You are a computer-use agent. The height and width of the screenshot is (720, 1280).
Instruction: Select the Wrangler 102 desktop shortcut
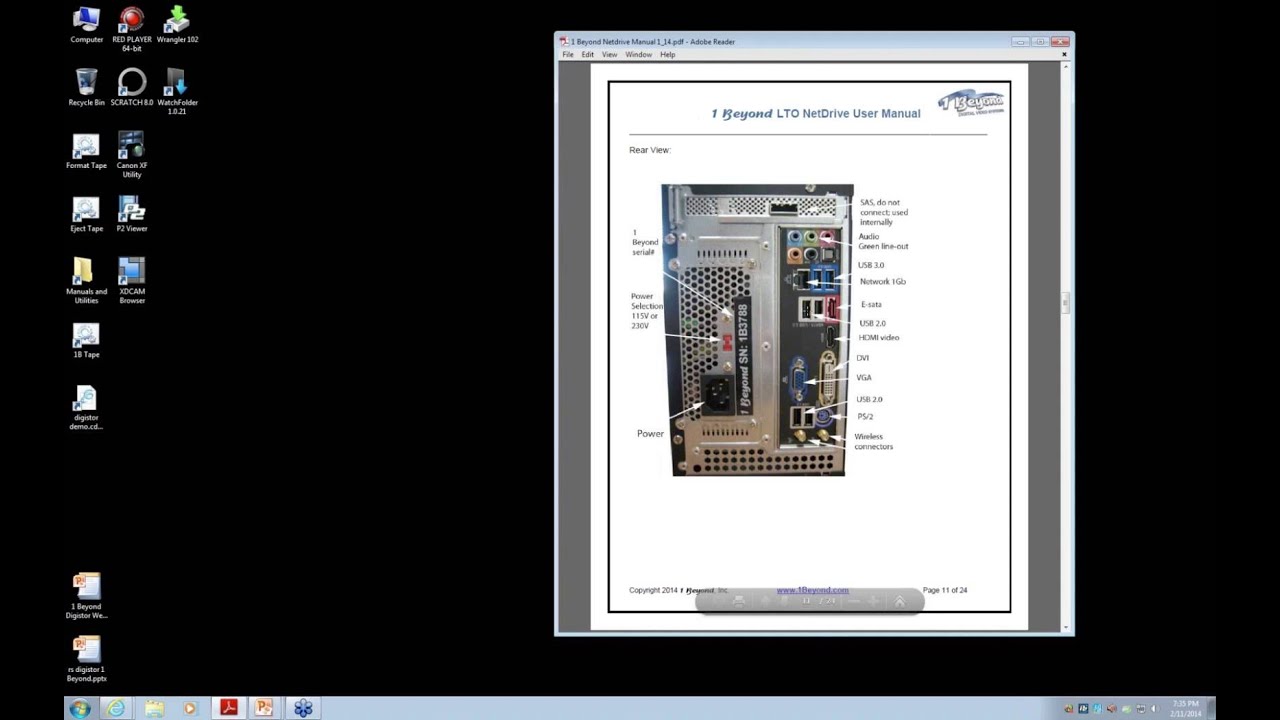click(x=177, y=25)
